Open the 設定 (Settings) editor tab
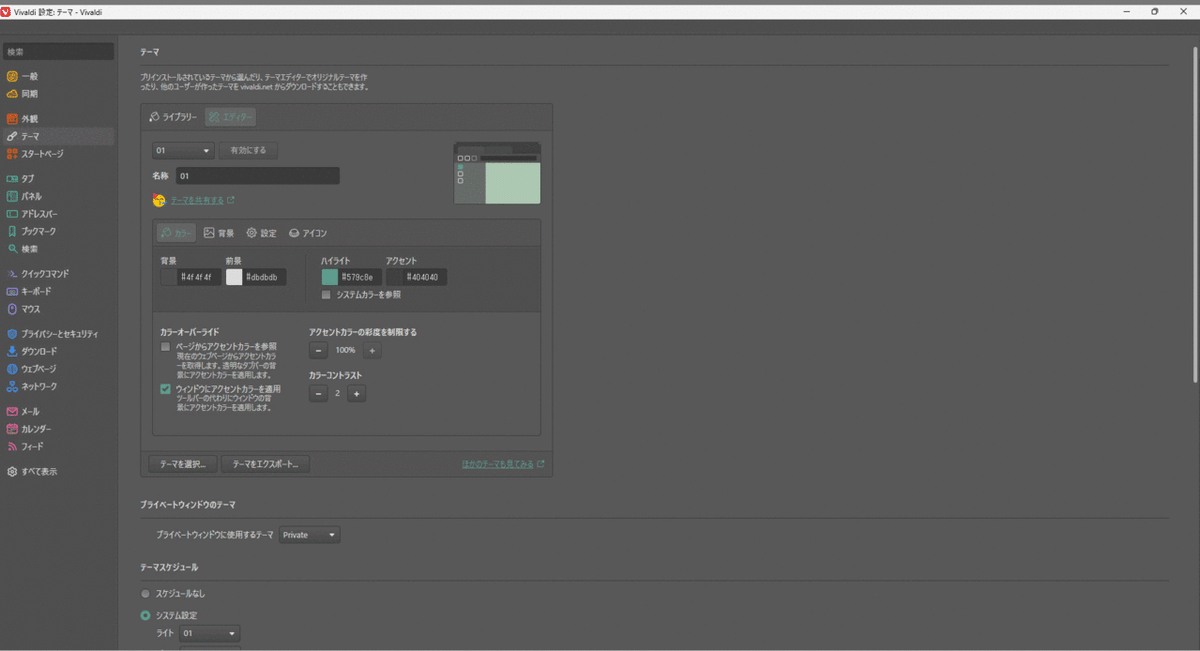Screen dimensions: 1200x651 (x=262, y=233)
